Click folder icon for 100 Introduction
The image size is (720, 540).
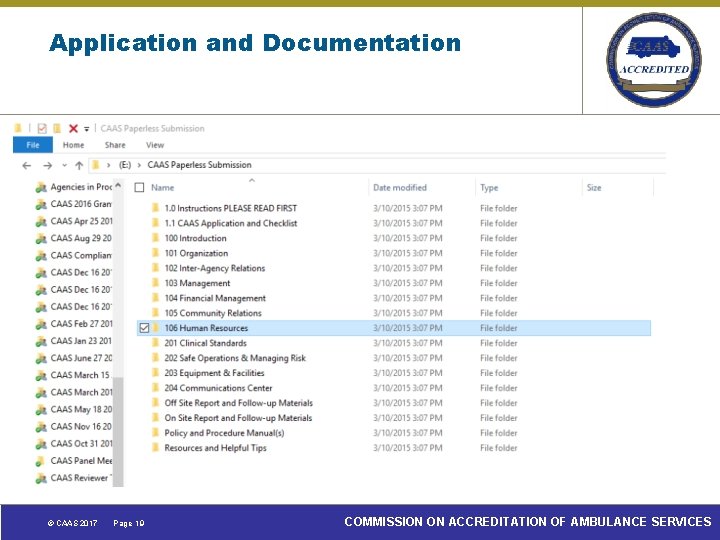(x=156, y=238)
